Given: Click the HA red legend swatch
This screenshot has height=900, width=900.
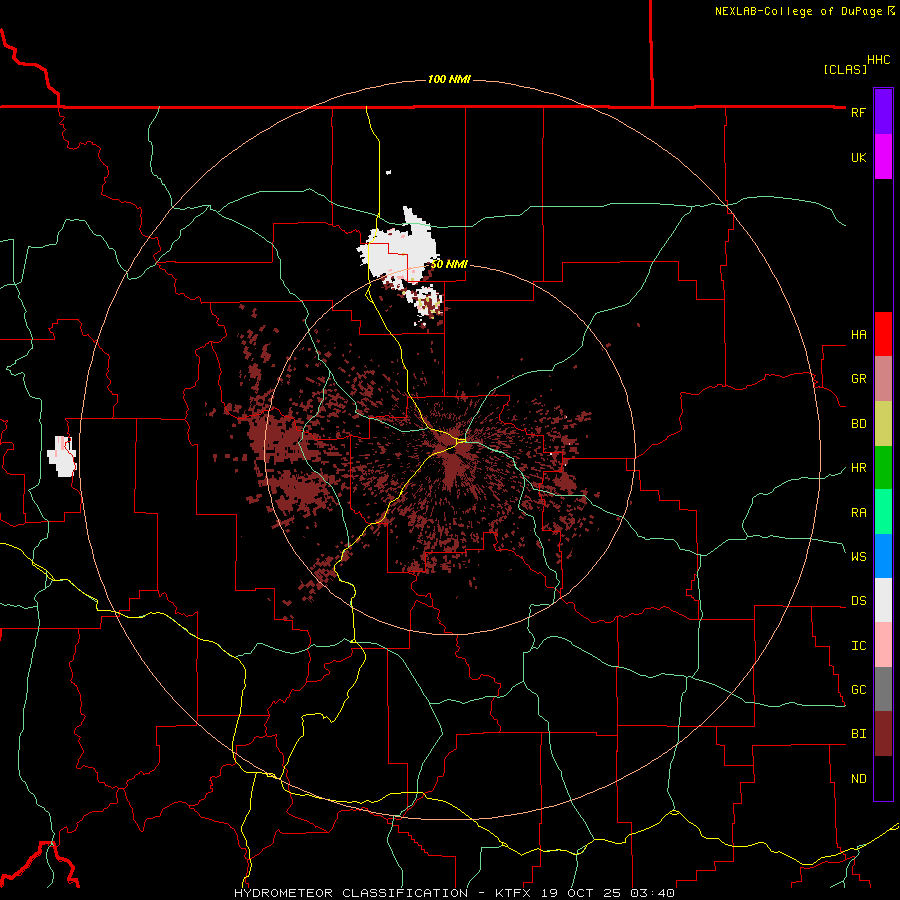Looking at the screenshot, I should 883,334.
